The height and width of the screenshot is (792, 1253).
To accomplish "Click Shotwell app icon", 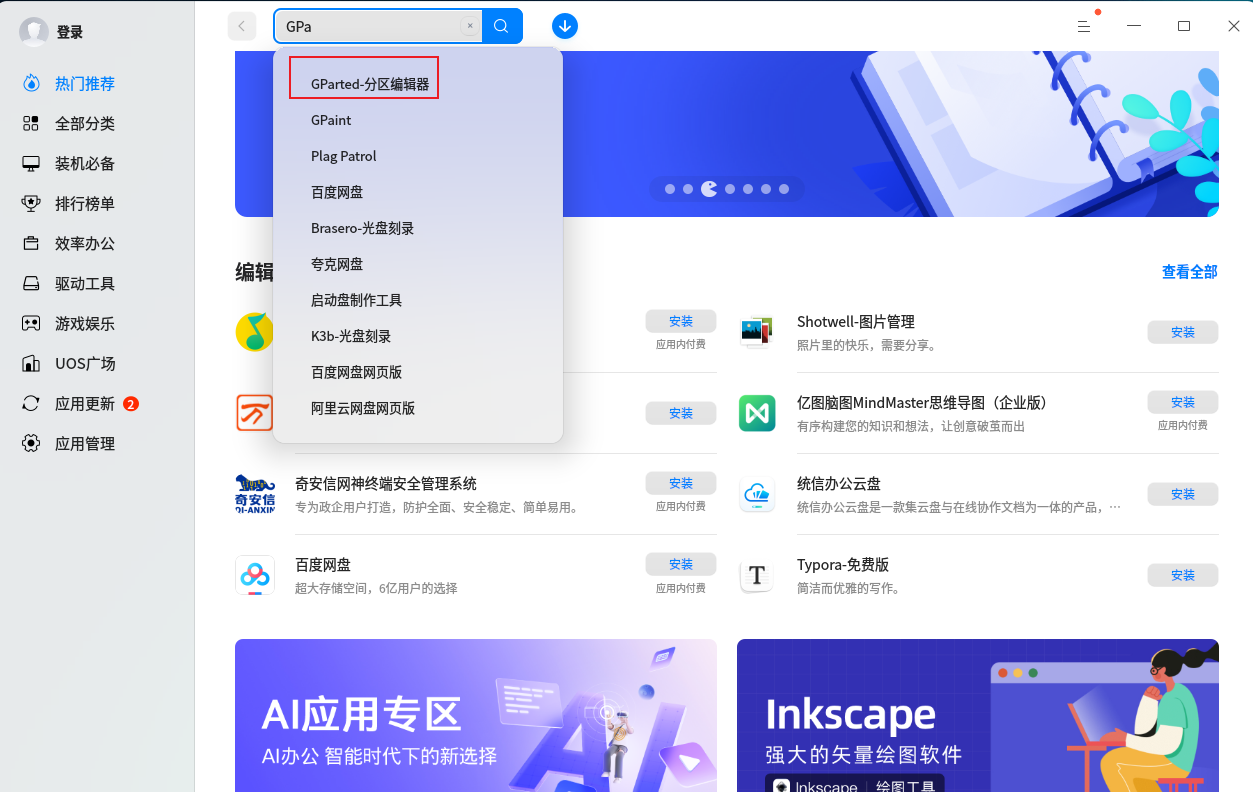I will (757, 332).
